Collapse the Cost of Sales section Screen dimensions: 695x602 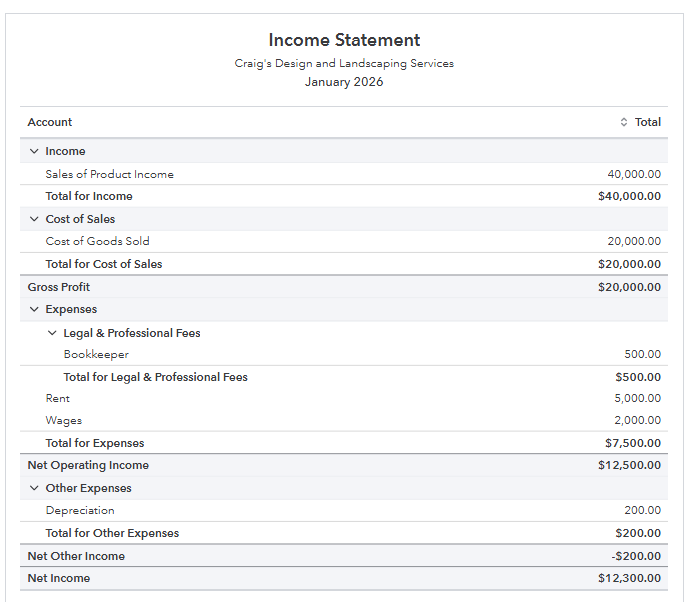click(34, 219)
